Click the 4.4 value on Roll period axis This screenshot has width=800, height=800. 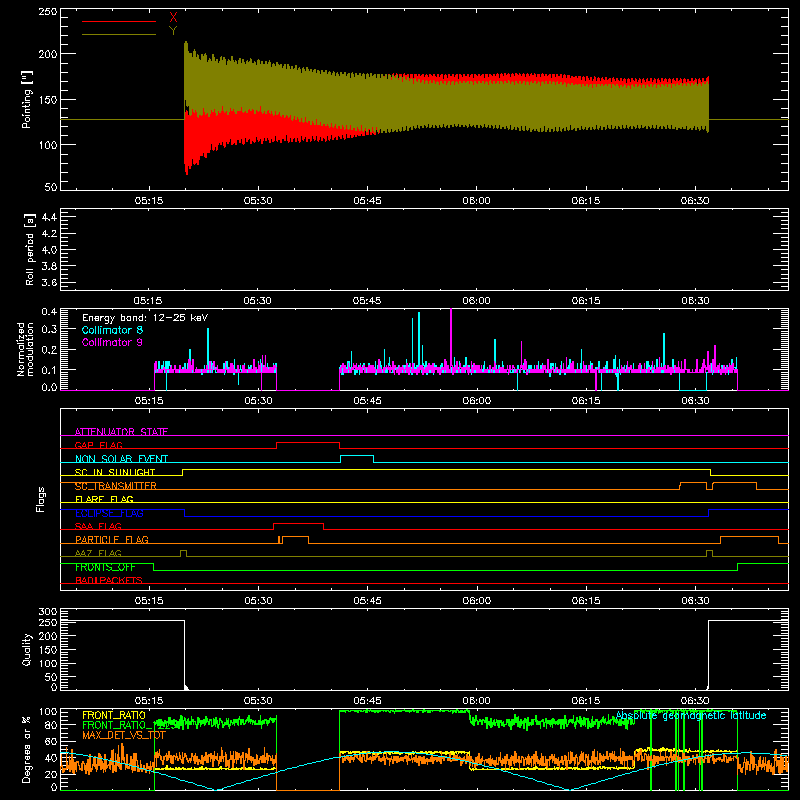[x=48, y=217]
